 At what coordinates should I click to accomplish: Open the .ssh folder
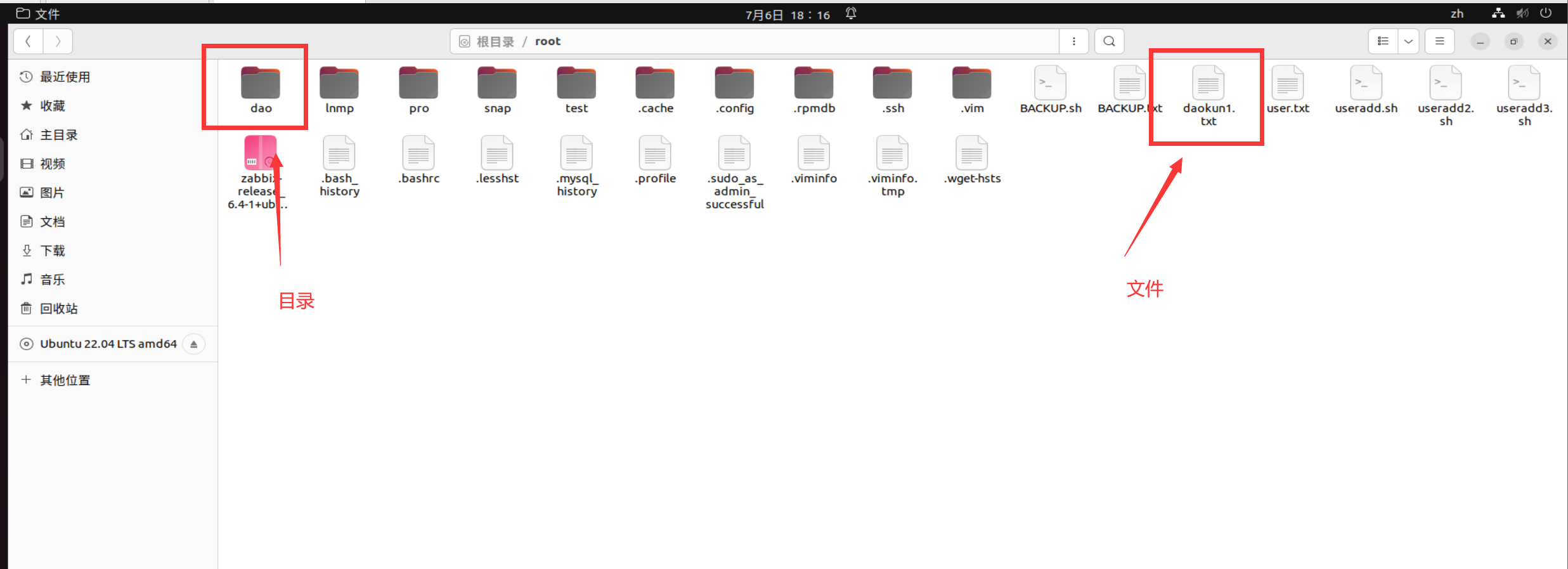[x=892, y=90]
